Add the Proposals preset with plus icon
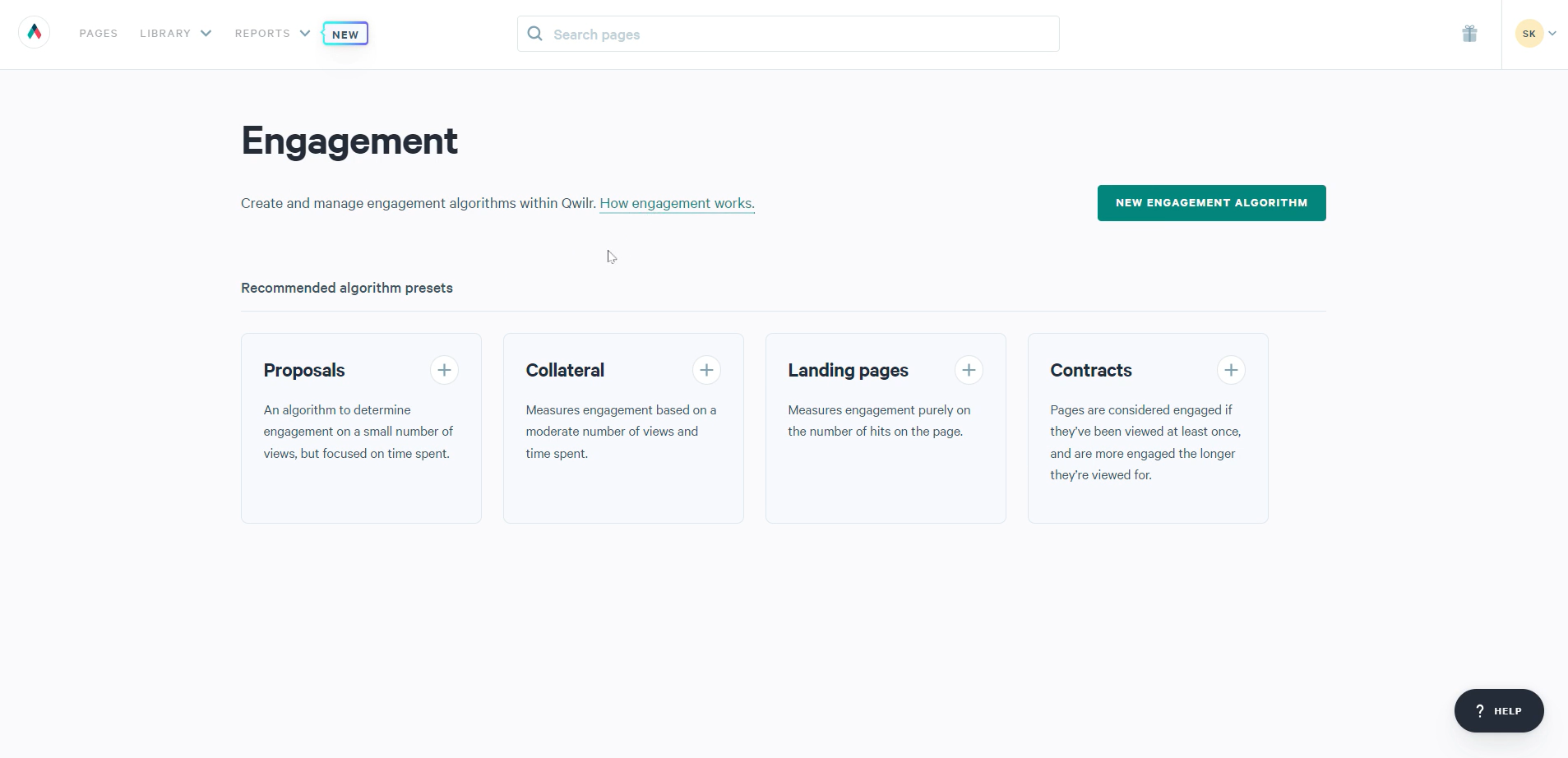Image resolution: width=1568 pixels, height=758 pixels. coord(444,370)
